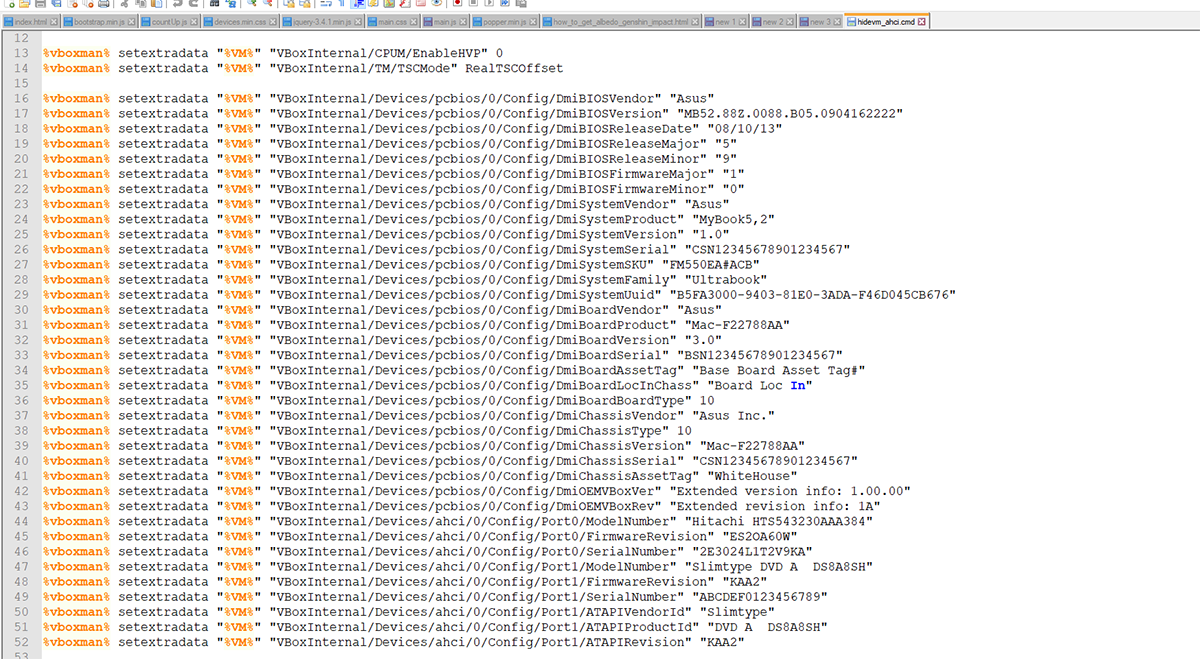Switch to how_to_get_albedo_genshin_impact.html tab

(x=620, y=22)
